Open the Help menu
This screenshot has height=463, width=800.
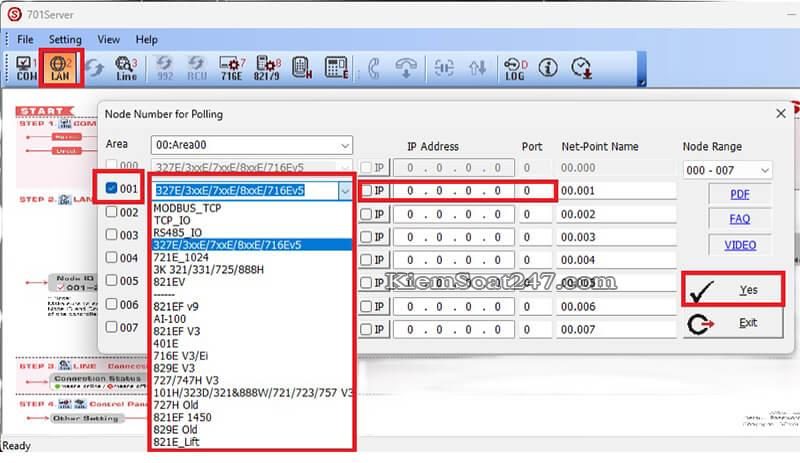(x=146, y=39)
